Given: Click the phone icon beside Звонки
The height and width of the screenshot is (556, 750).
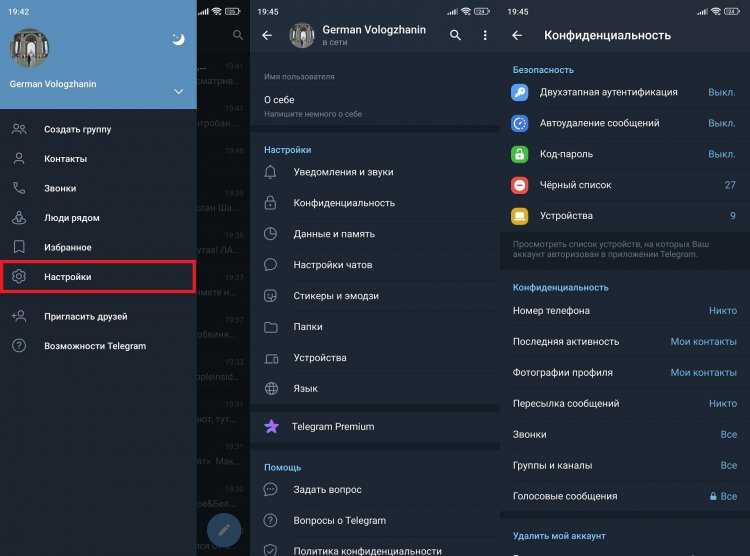Looking at the screenshot, I should (x=19, y=189).
